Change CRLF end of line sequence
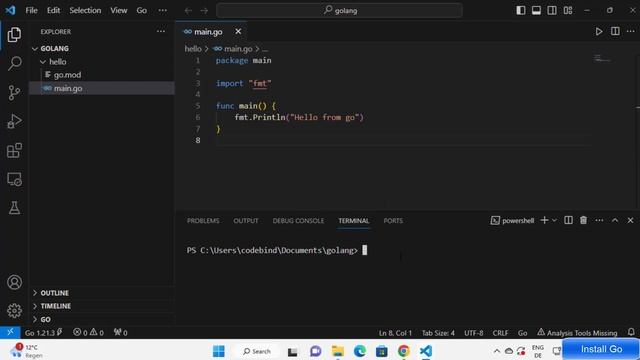Image resolution: width=640 pixels, height=360 pixels. click(x=500, y=333)
